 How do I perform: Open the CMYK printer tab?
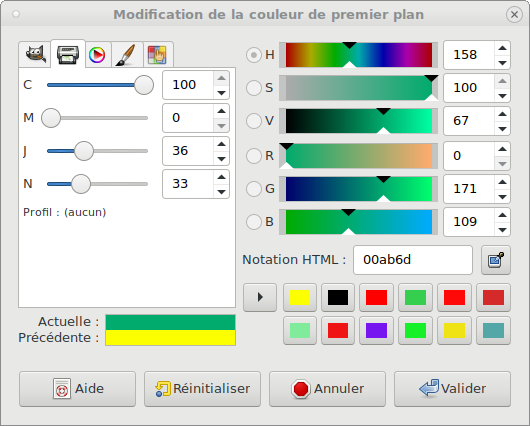point(68,54)
